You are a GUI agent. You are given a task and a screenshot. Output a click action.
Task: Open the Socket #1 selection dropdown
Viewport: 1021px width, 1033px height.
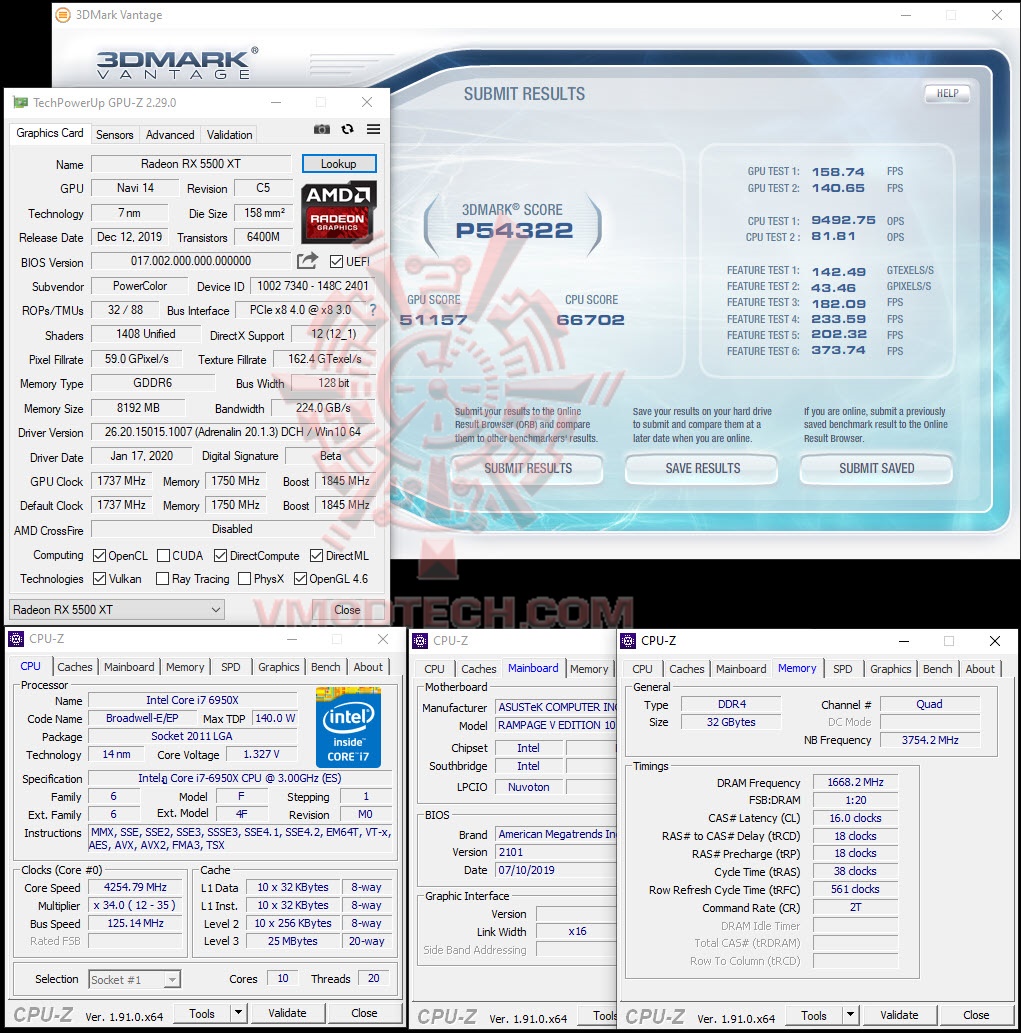tap(134, 979)
